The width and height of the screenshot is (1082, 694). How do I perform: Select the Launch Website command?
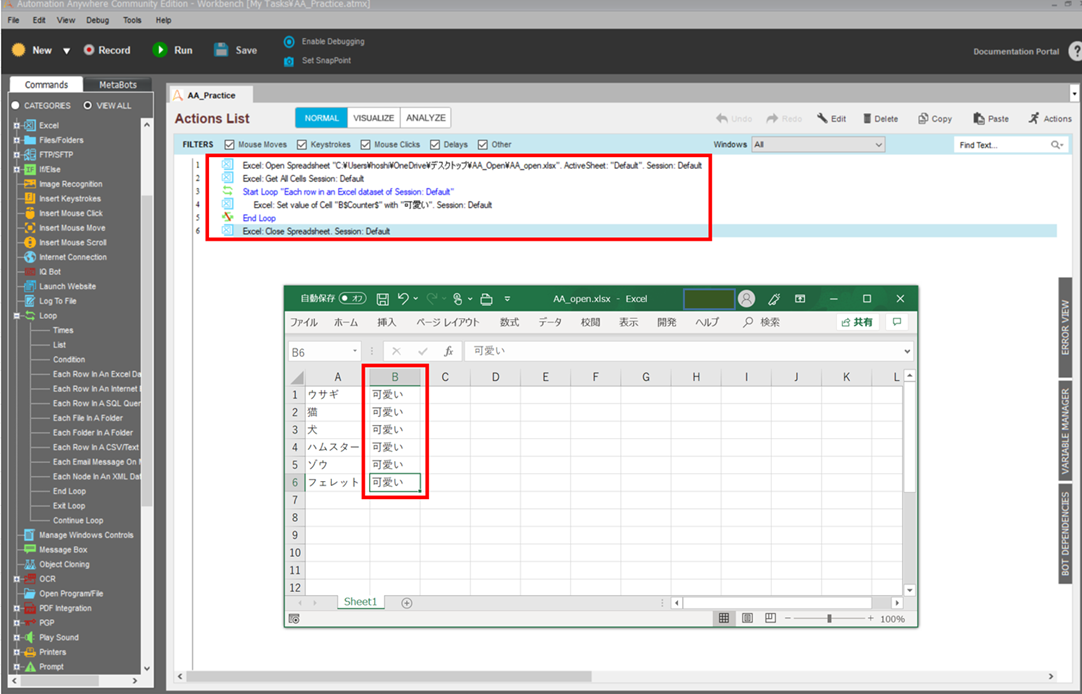(x=67, y=286)
